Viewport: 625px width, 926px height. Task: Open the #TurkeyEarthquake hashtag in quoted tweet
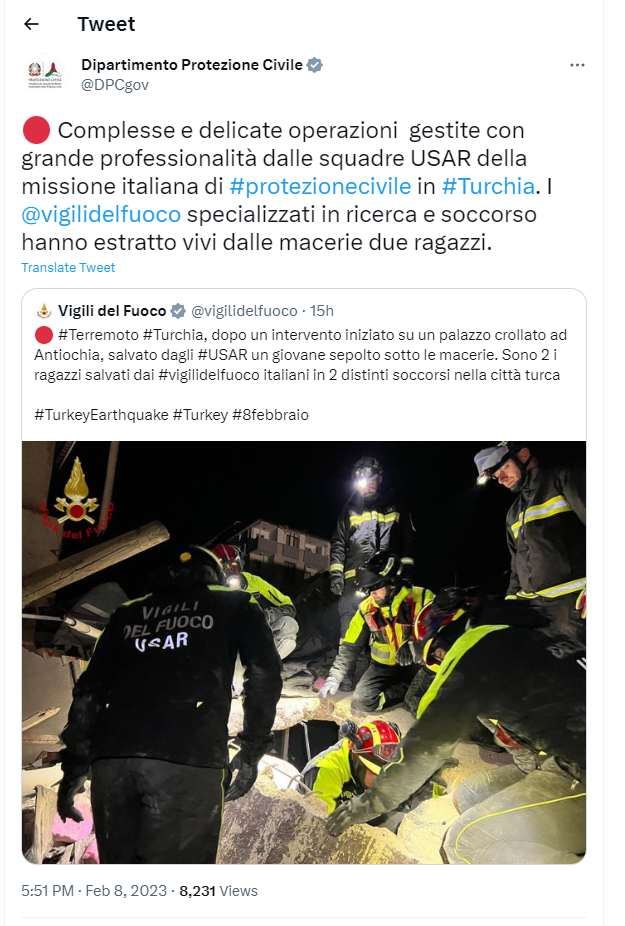coord(102,415)
